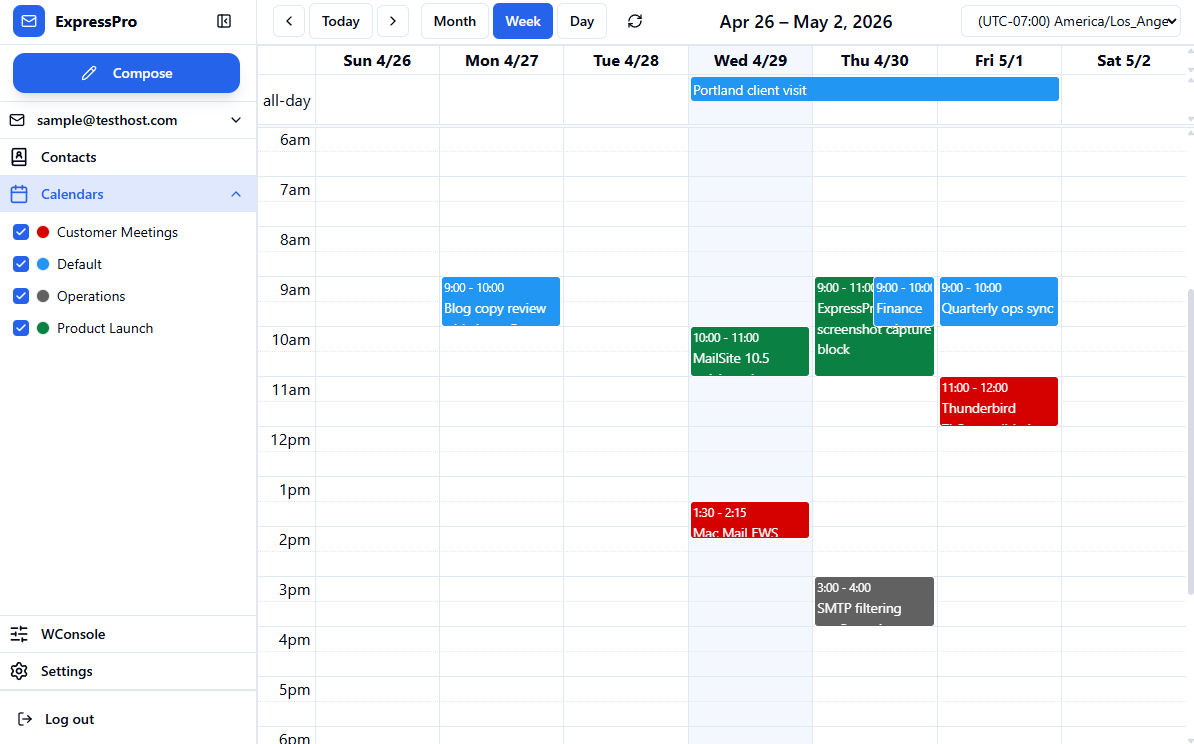The image size is (1194, 744).
Task: Open the Portland client visit all-day event
Action: click(874, 90)
